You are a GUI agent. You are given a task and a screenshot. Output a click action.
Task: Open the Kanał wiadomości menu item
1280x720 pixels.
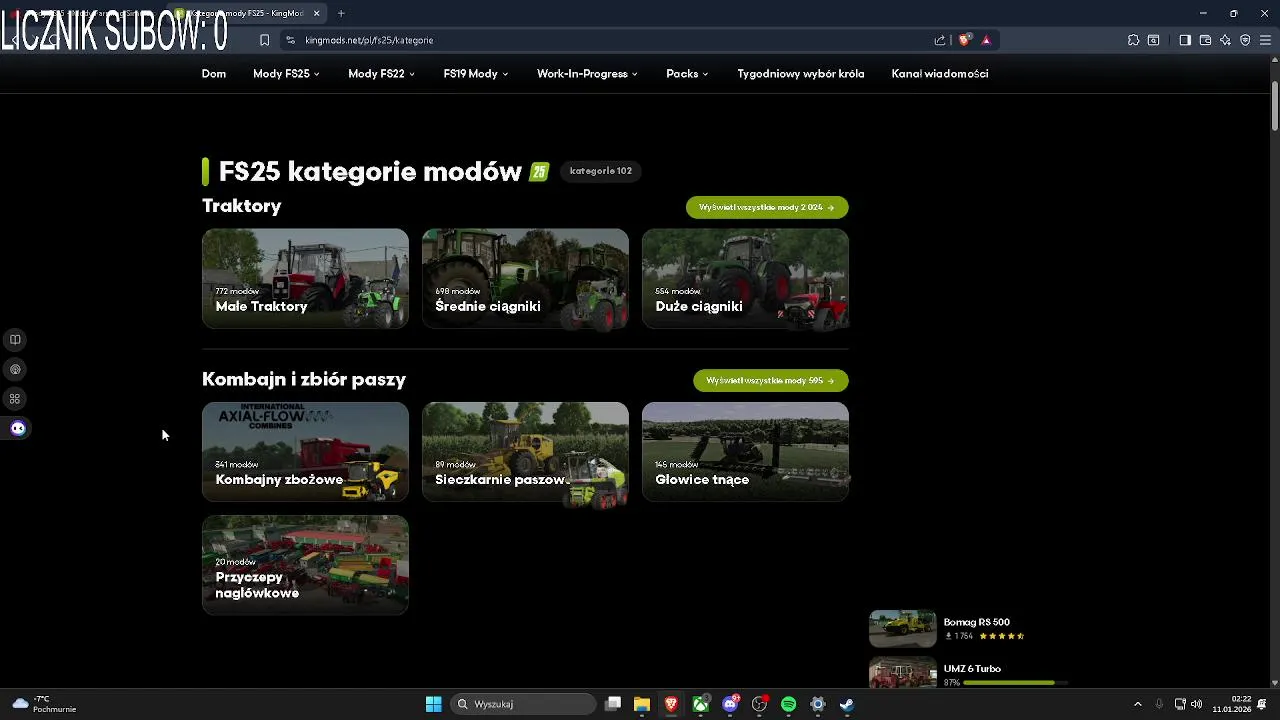940,74
